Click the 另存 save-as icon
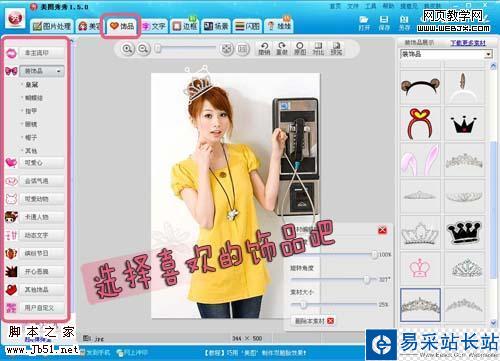The height and width of the screenshot is (361, 500). click(404, 23)
